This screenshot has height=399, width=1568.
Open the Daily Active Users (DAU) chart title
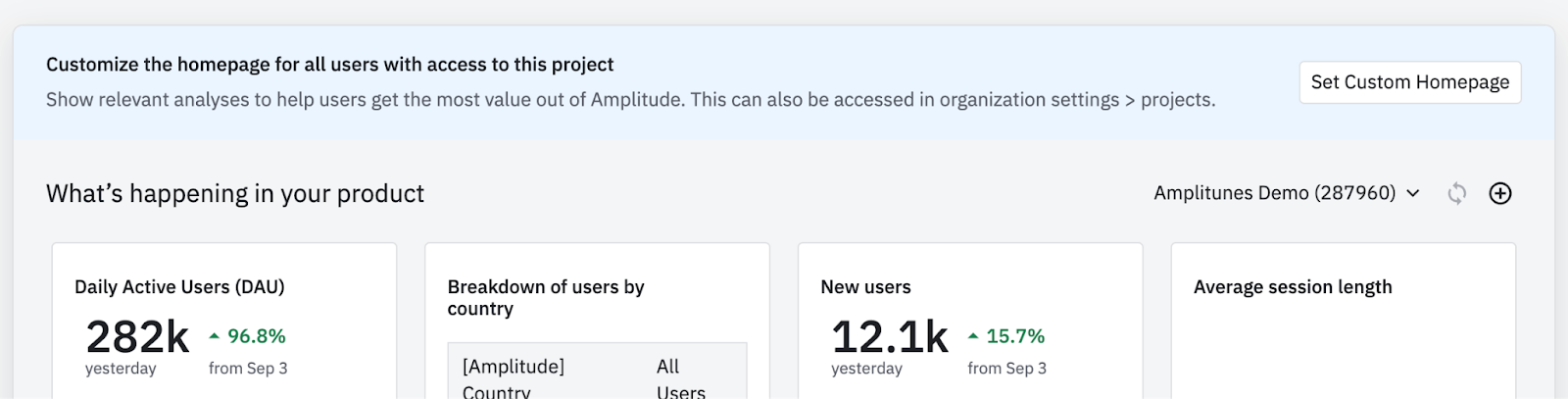pos(179,287)
